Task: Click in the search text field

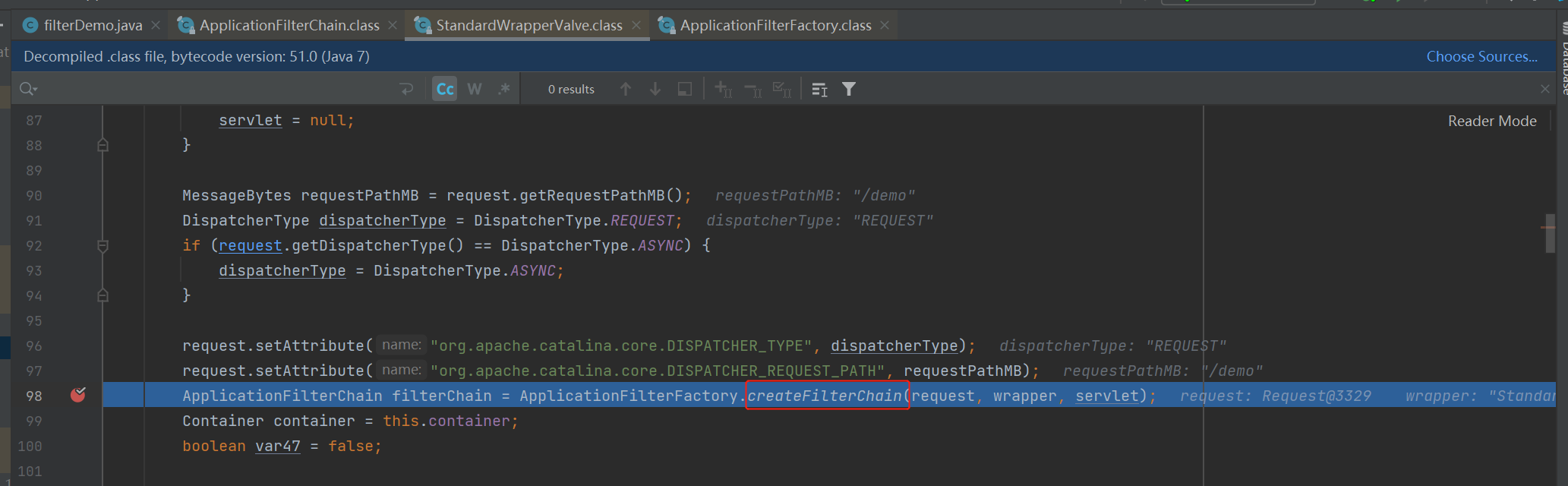Action: (216, 90)
